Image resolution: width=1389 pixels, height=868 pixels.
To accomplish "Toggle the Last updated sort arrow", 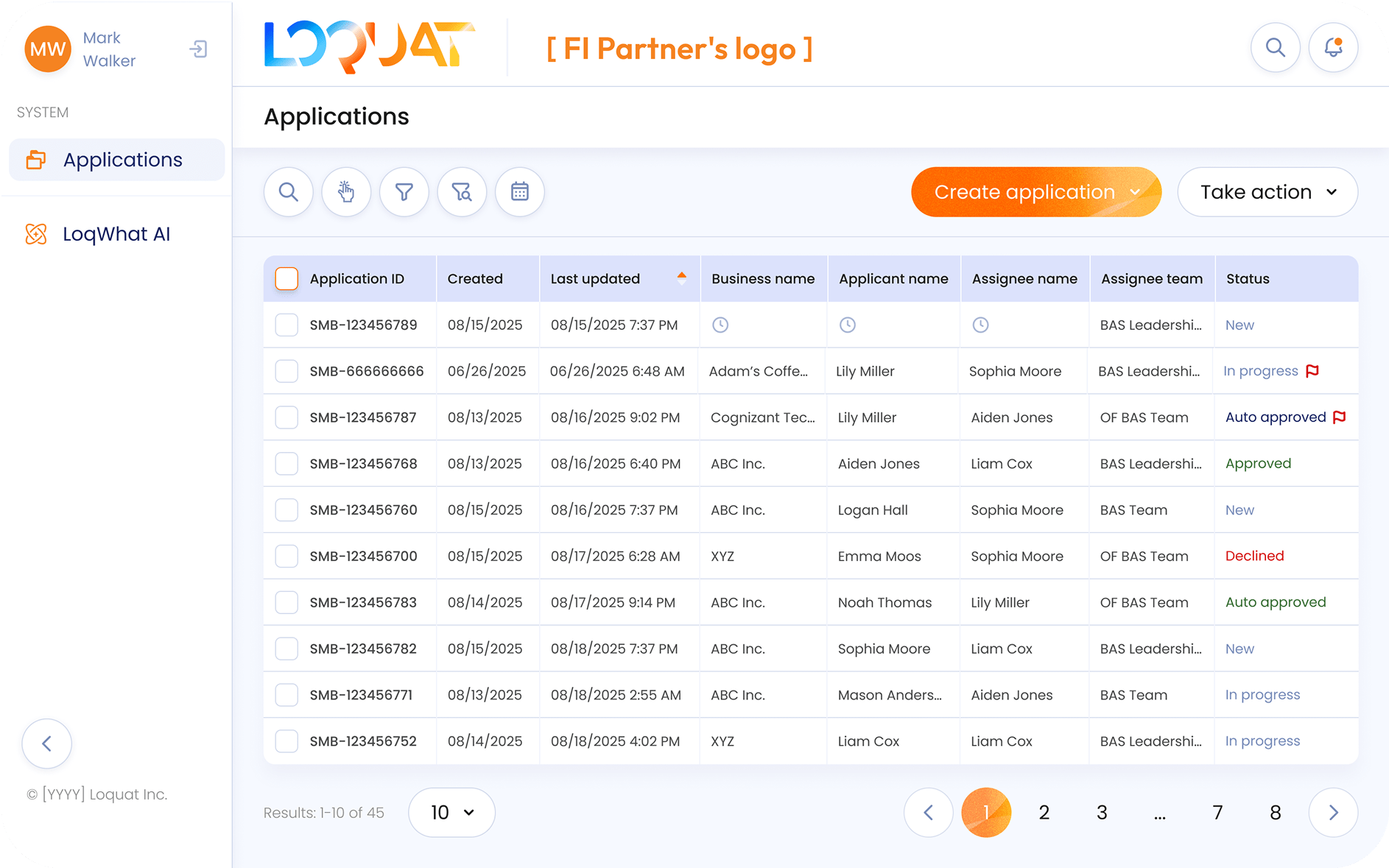I will [682, 278].
